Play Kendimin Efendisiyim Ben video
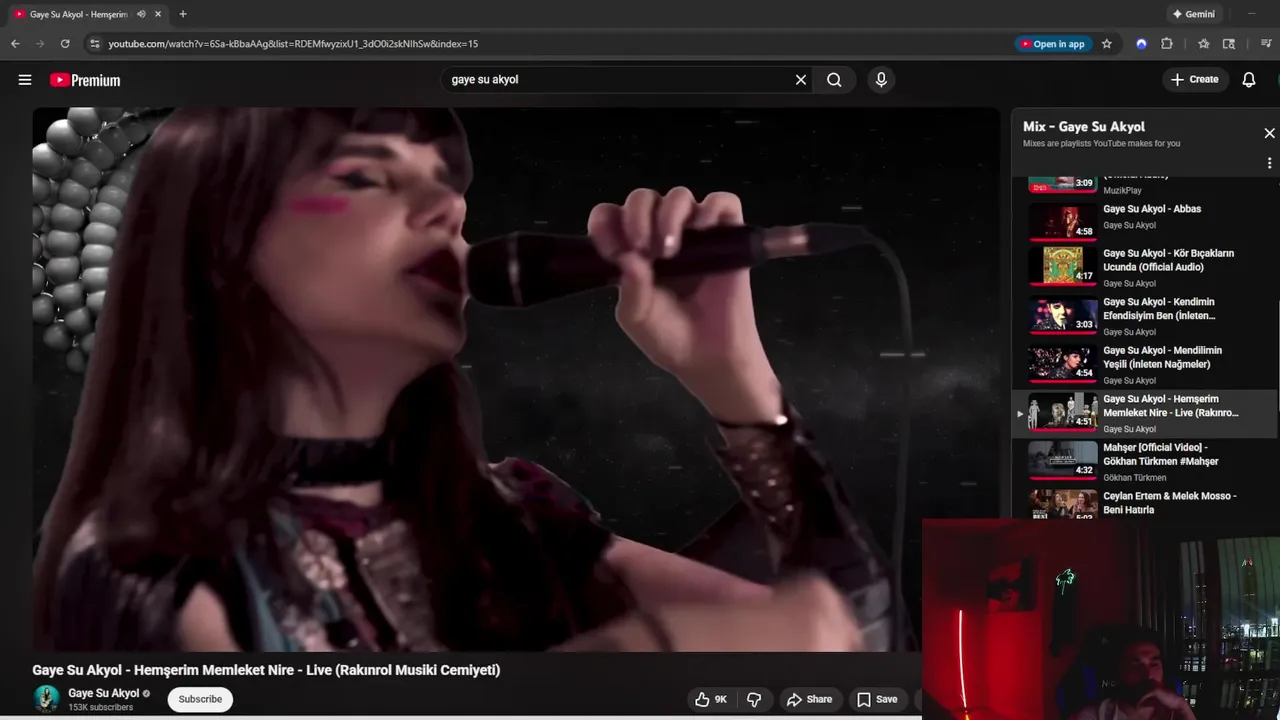1280x720 pixels. (x=1159, y=309)
